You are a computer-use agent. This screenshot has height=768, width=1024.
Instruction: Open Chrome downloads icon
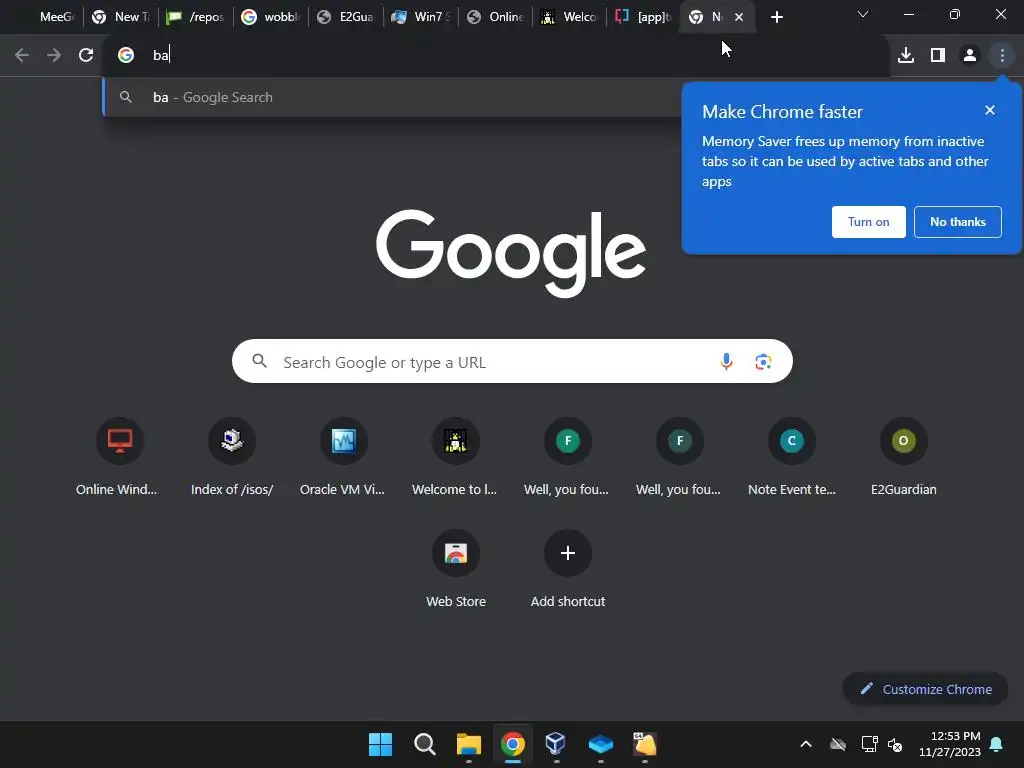[906, 56]
